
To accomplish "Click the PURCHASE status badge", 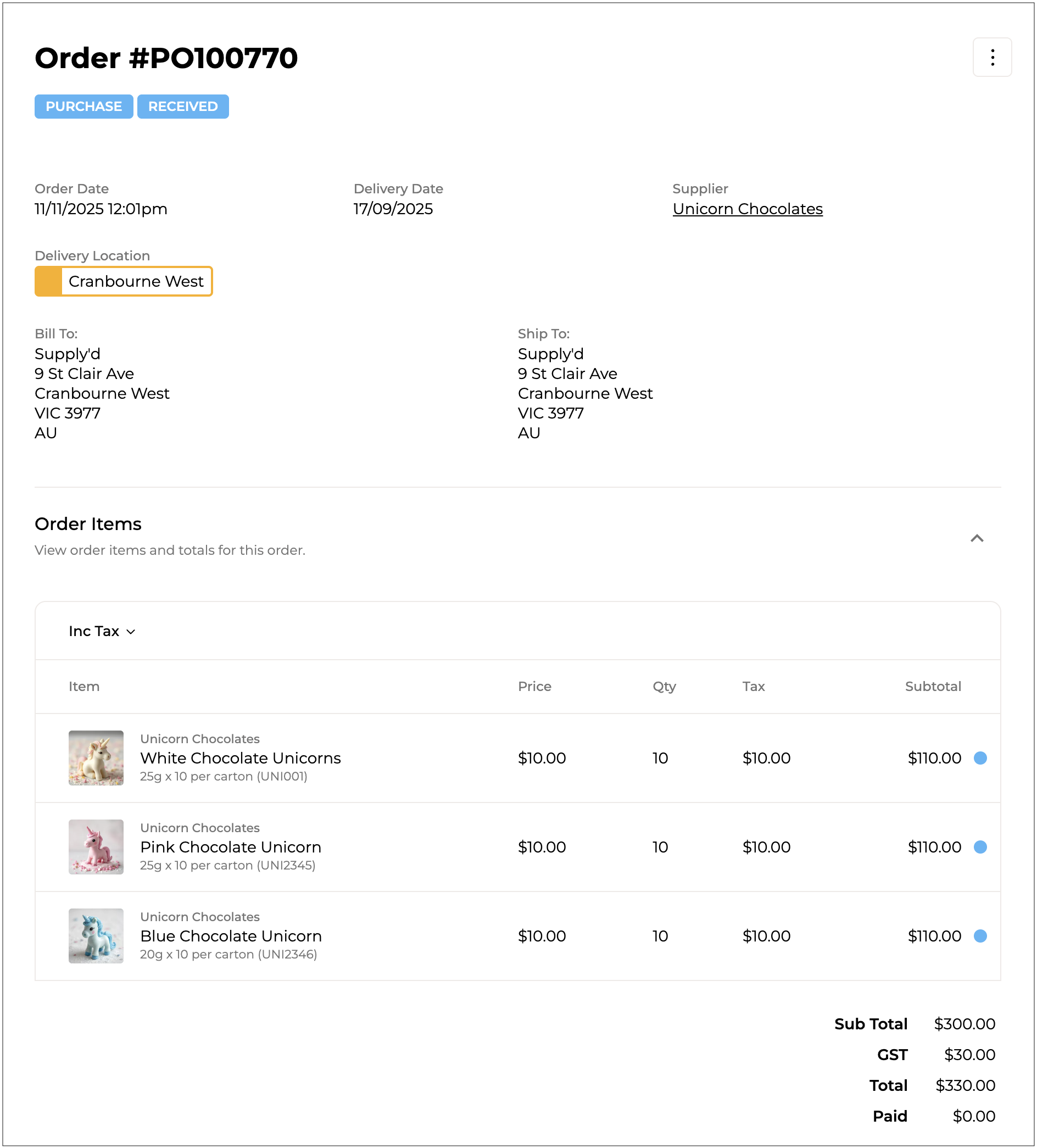I will [x=83, y=107].
